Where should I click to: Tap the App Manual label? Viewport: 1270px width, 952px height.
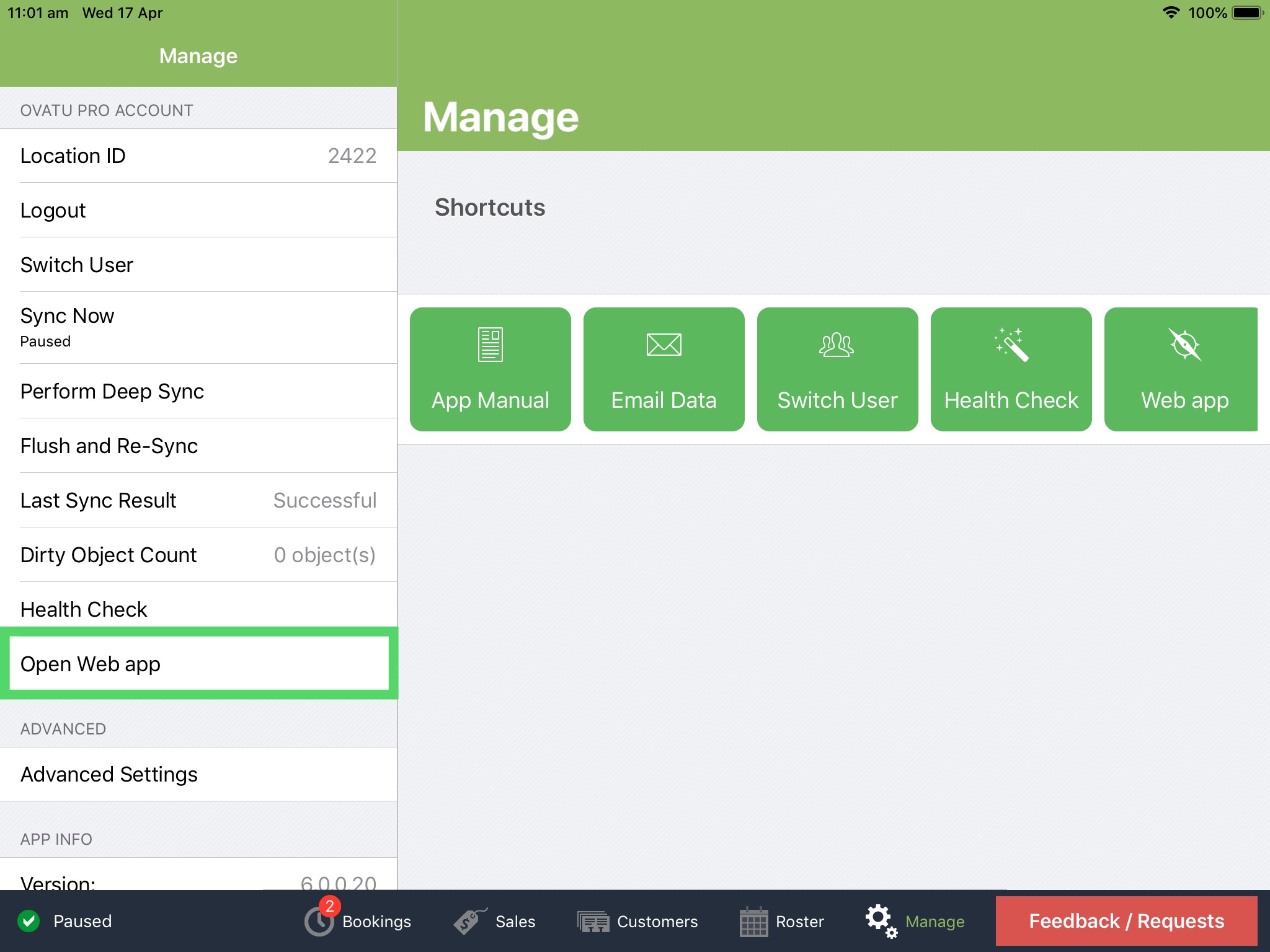(x=490, y=400)
